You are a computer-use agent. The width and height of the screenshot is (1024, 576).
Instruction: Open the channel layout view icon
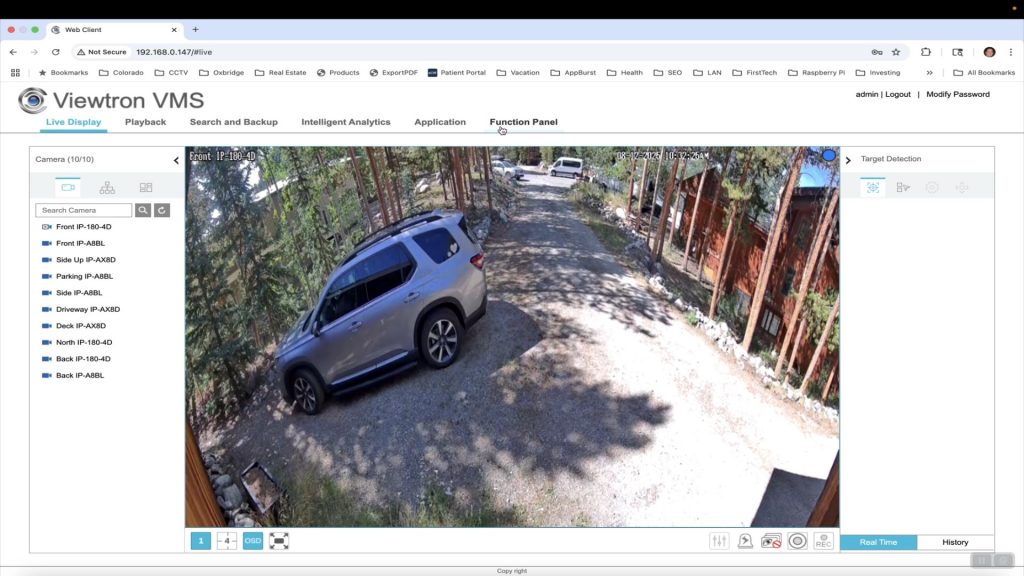(146, 187)
